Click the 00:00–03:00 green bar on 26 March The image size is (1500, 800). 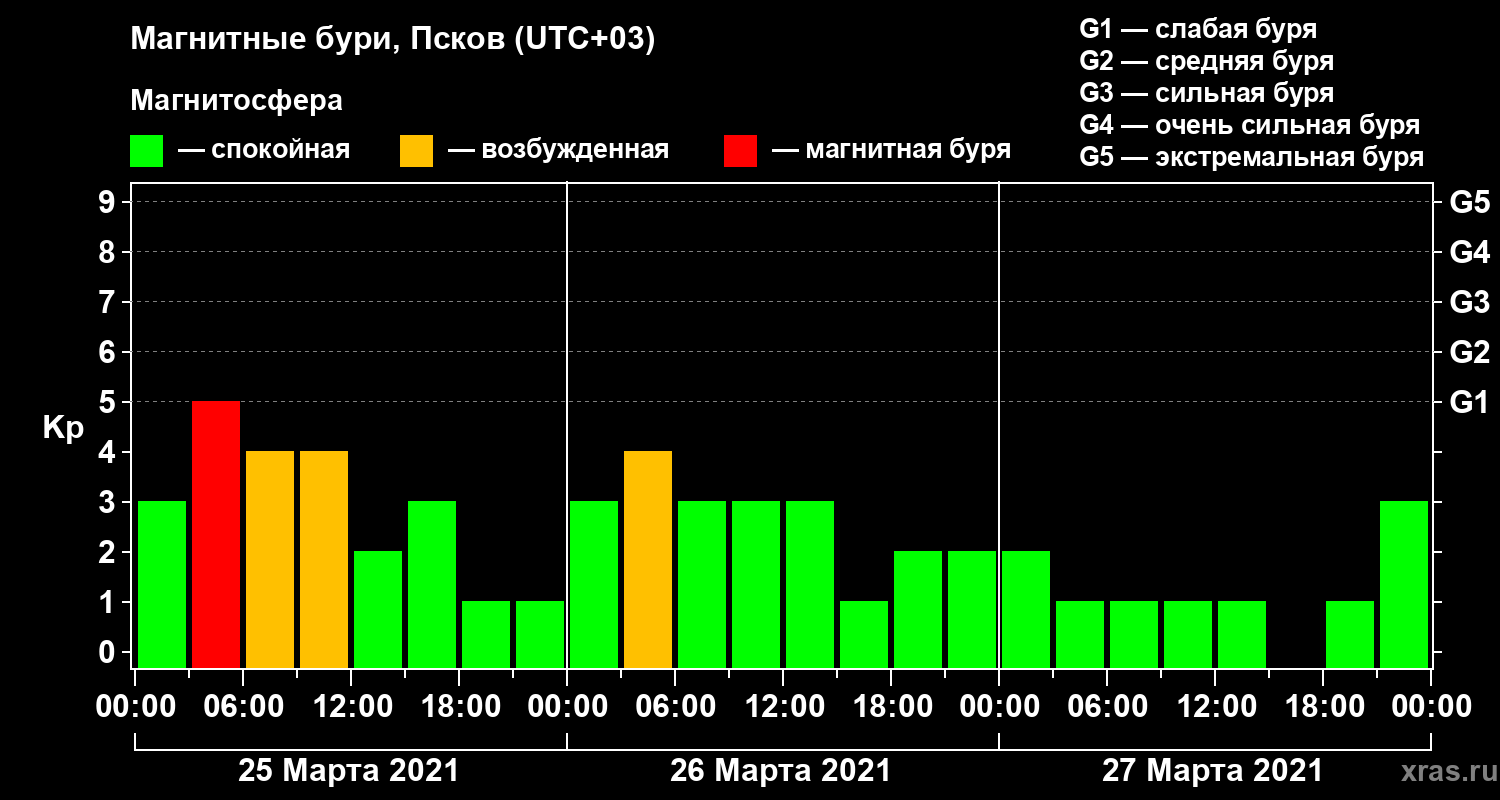[x=594, y=584]
